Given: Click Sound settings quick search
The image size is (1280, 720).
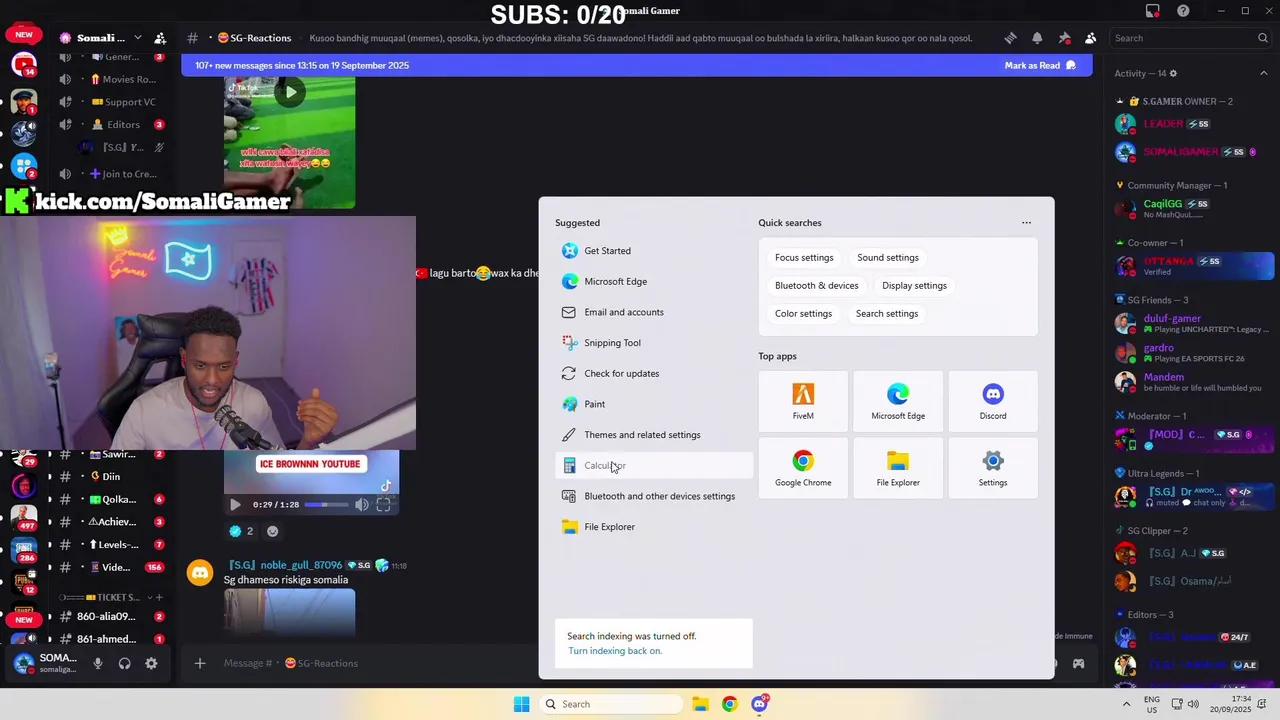Looking at the screenshot, I should click(887, 258).
